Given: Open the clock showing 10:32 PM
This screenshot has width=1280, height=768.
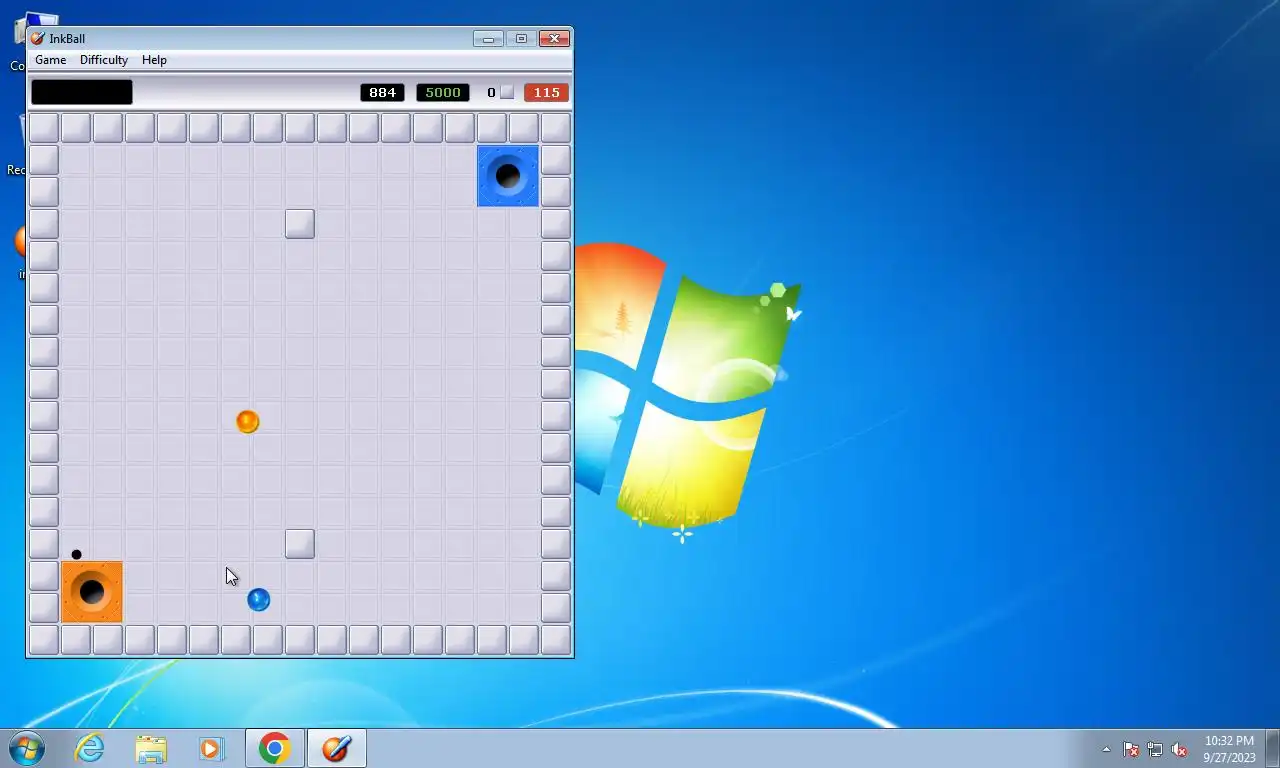Looking at the screenshot, I should click(1229, 749).
